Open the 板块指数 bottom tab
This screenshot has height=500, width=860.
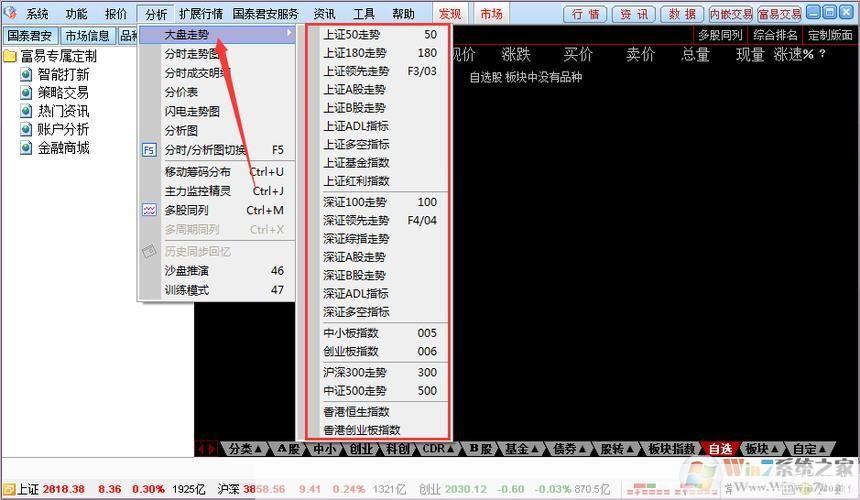(672, 448)
